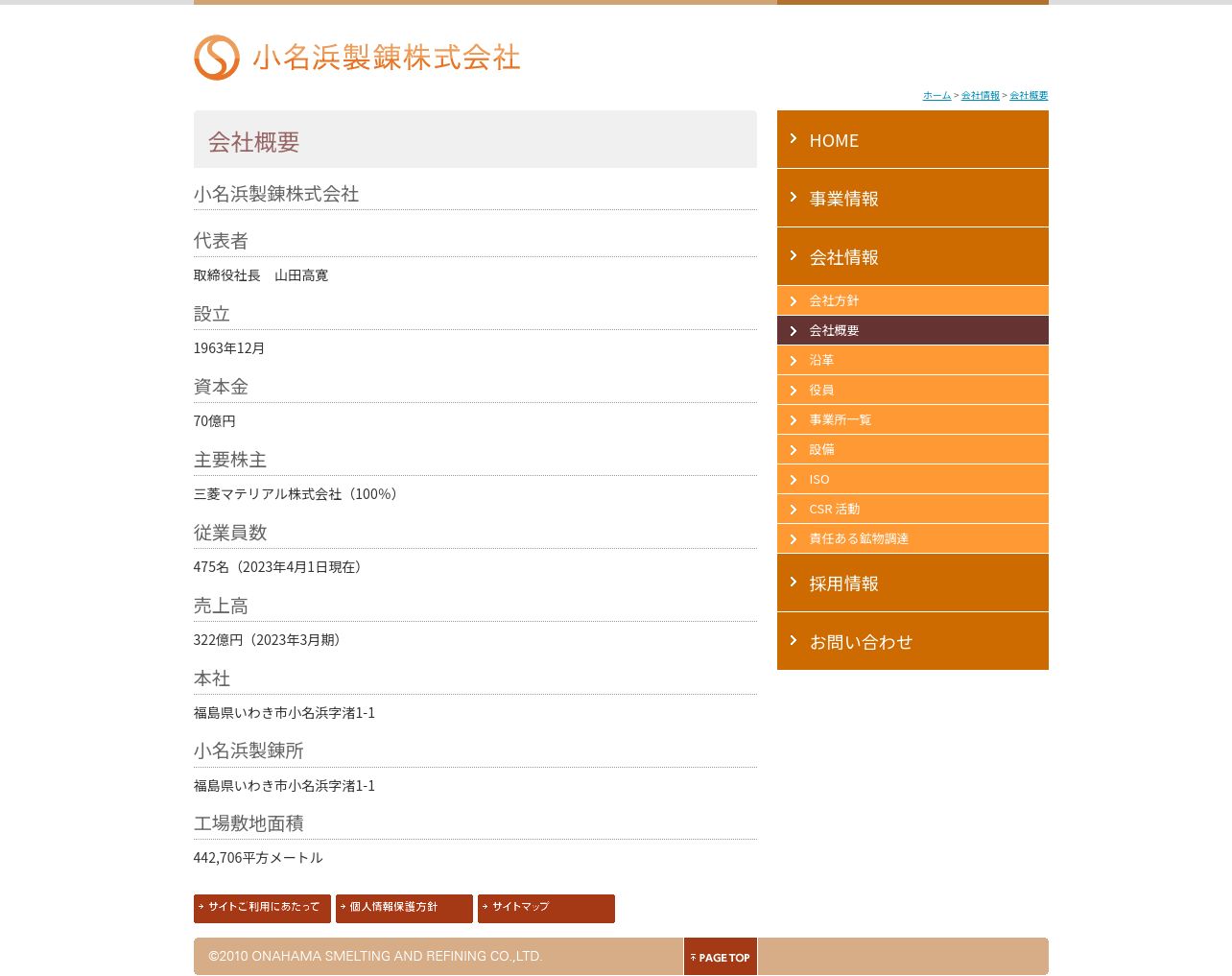This screenshot has height=976, width=1232.
Task: Click the 売上高 section heading
Action: (221, 606)
